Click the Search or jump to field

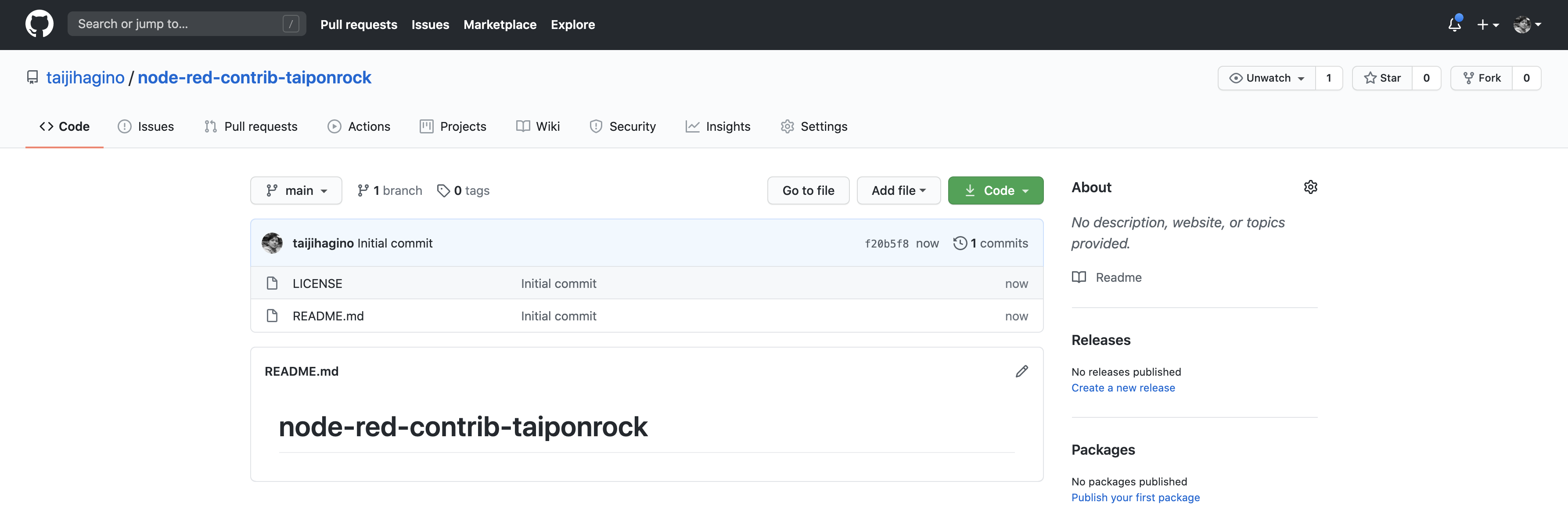(176, 24)
